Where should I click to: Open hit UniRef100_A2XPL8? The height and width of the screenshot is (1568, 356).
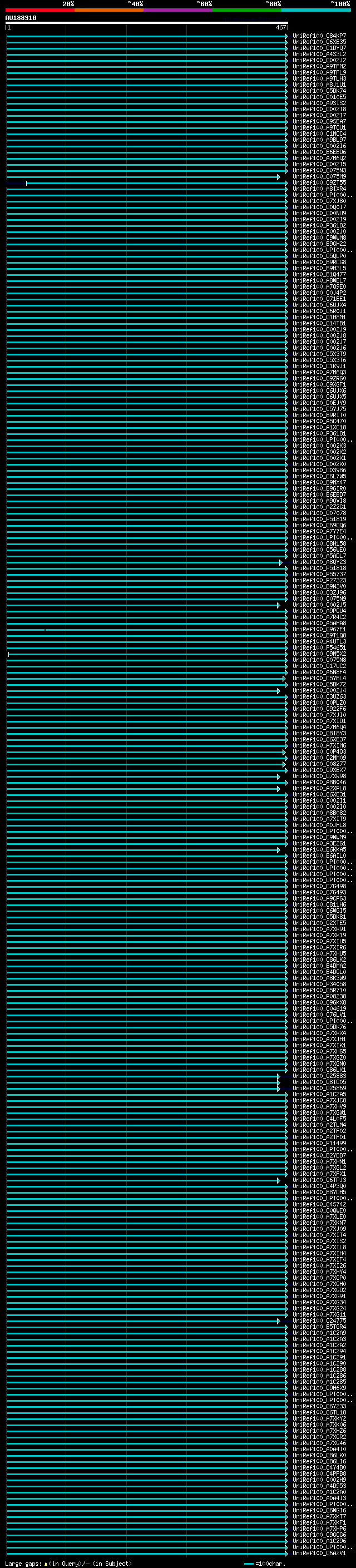click(319, 788)
